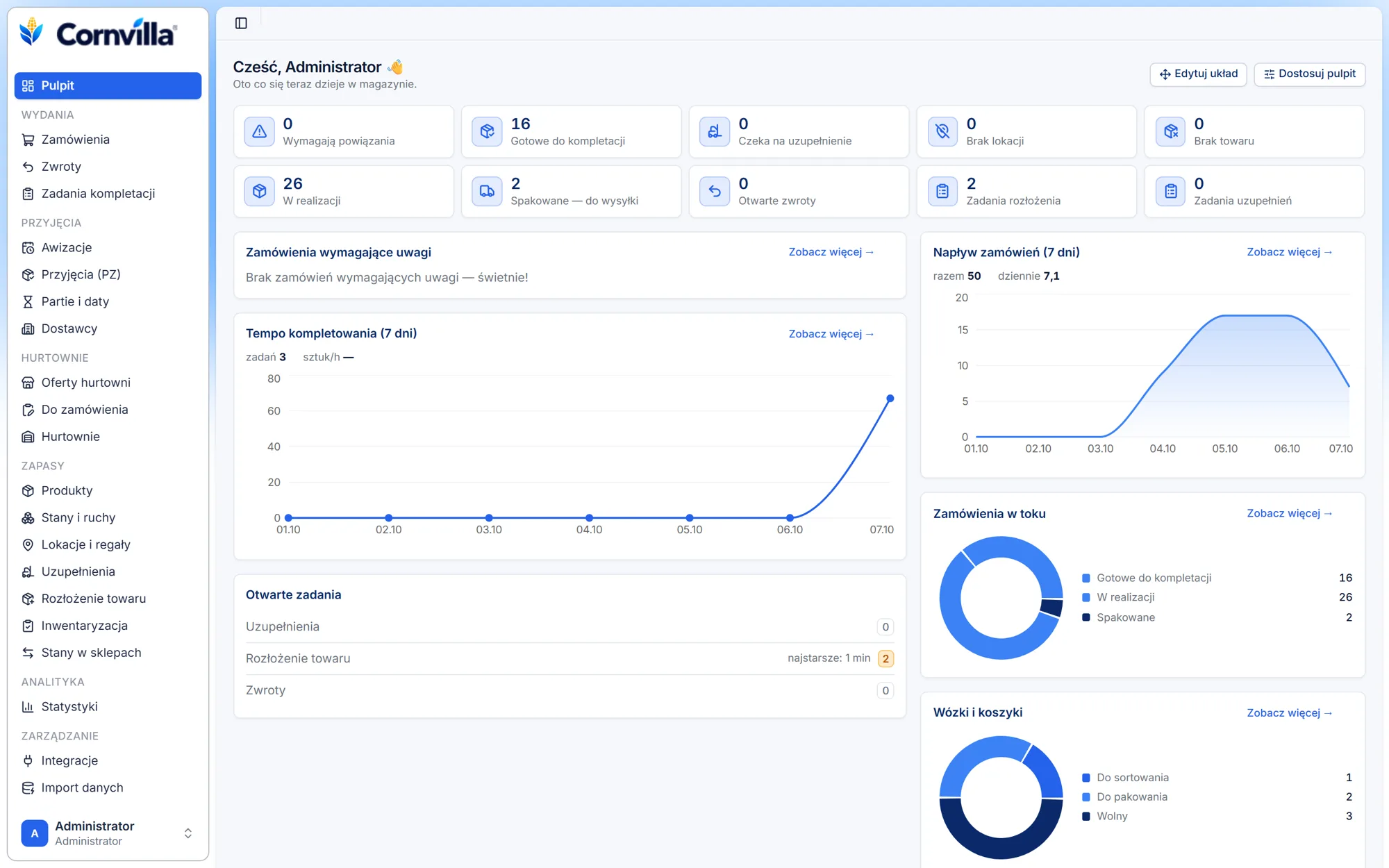Screen dimensions: 1389x868
Task: Expand the Administrator account menu chevron
Action: pyautogui.click(x=188, y=833)
